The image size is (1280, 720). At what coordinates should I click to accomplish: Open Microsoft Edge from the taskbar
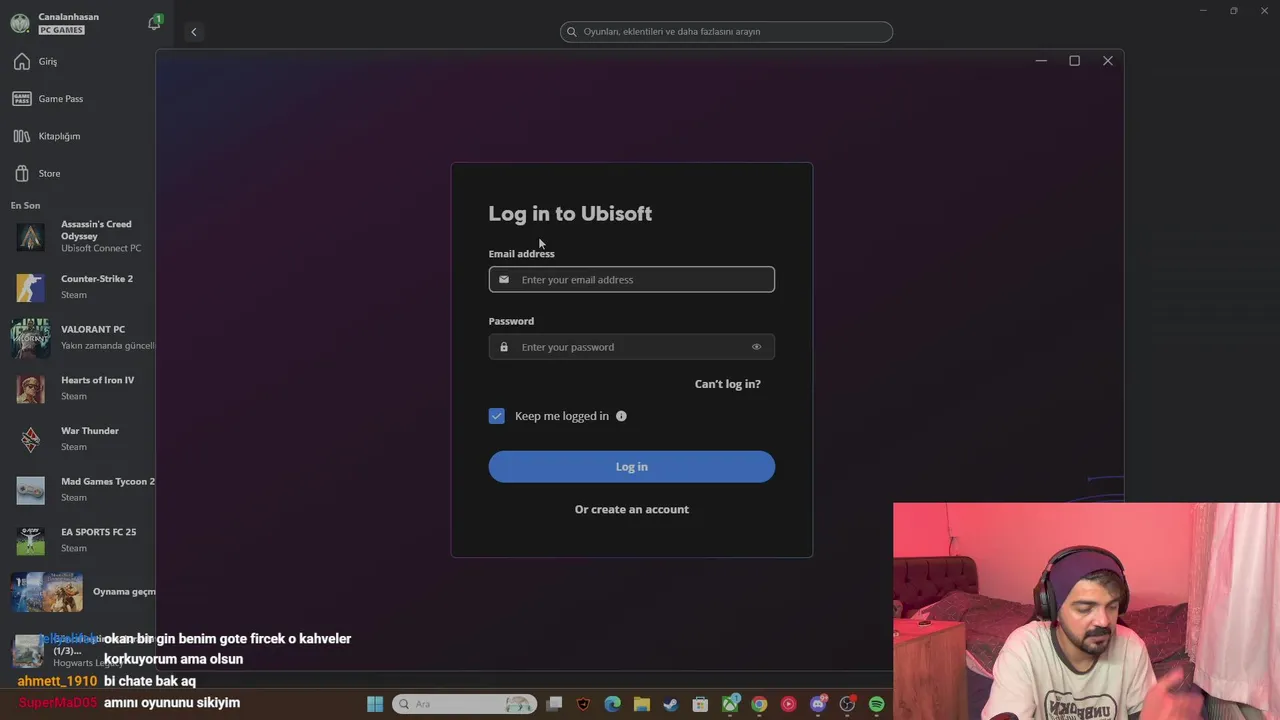point(613,704)
